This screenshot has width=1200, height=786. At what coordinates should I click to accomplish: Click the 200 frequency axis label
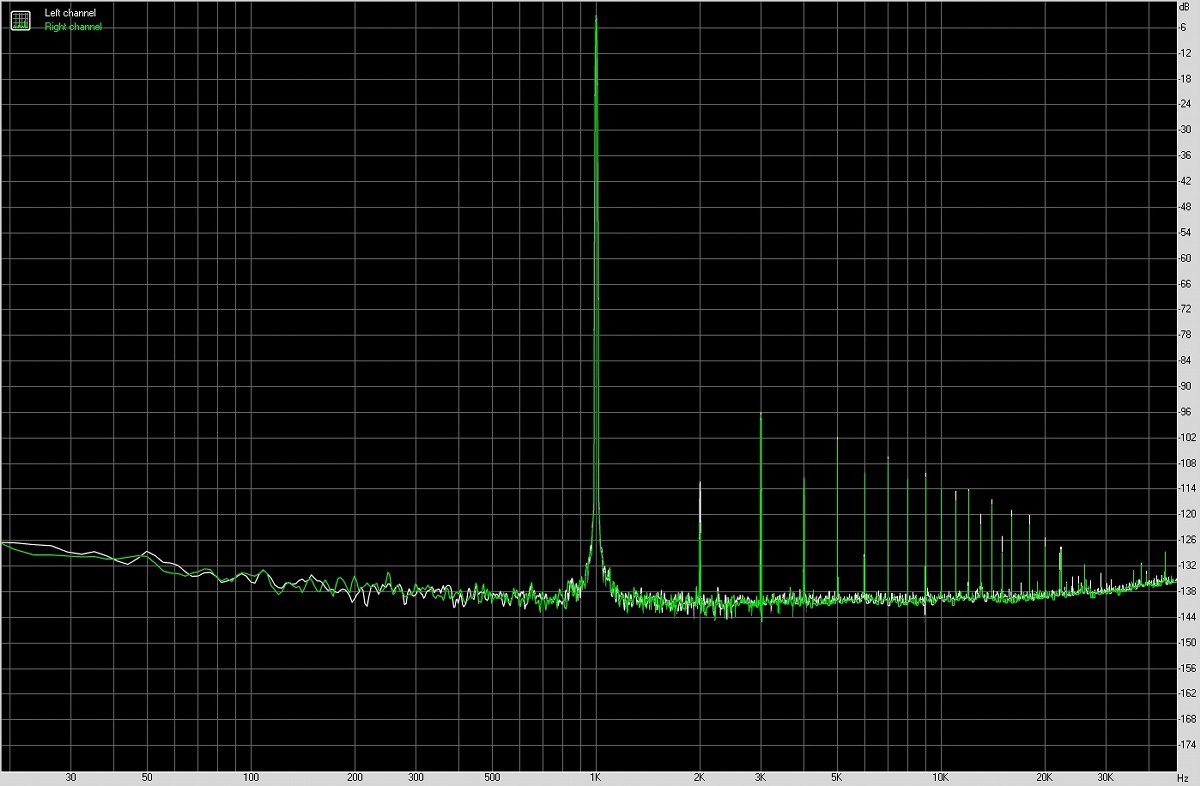pyautogui.click(x=355, y=777)
